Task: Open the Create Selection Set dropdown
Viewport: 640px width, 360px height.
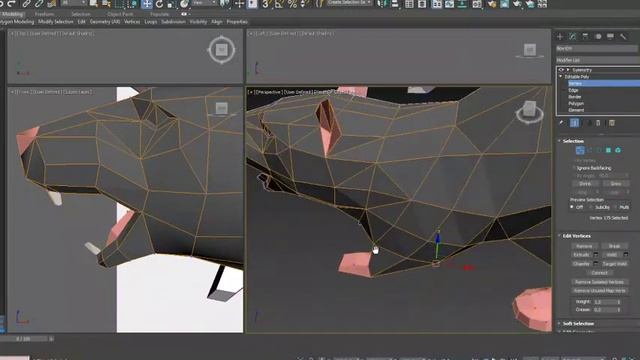Action: 350,3
